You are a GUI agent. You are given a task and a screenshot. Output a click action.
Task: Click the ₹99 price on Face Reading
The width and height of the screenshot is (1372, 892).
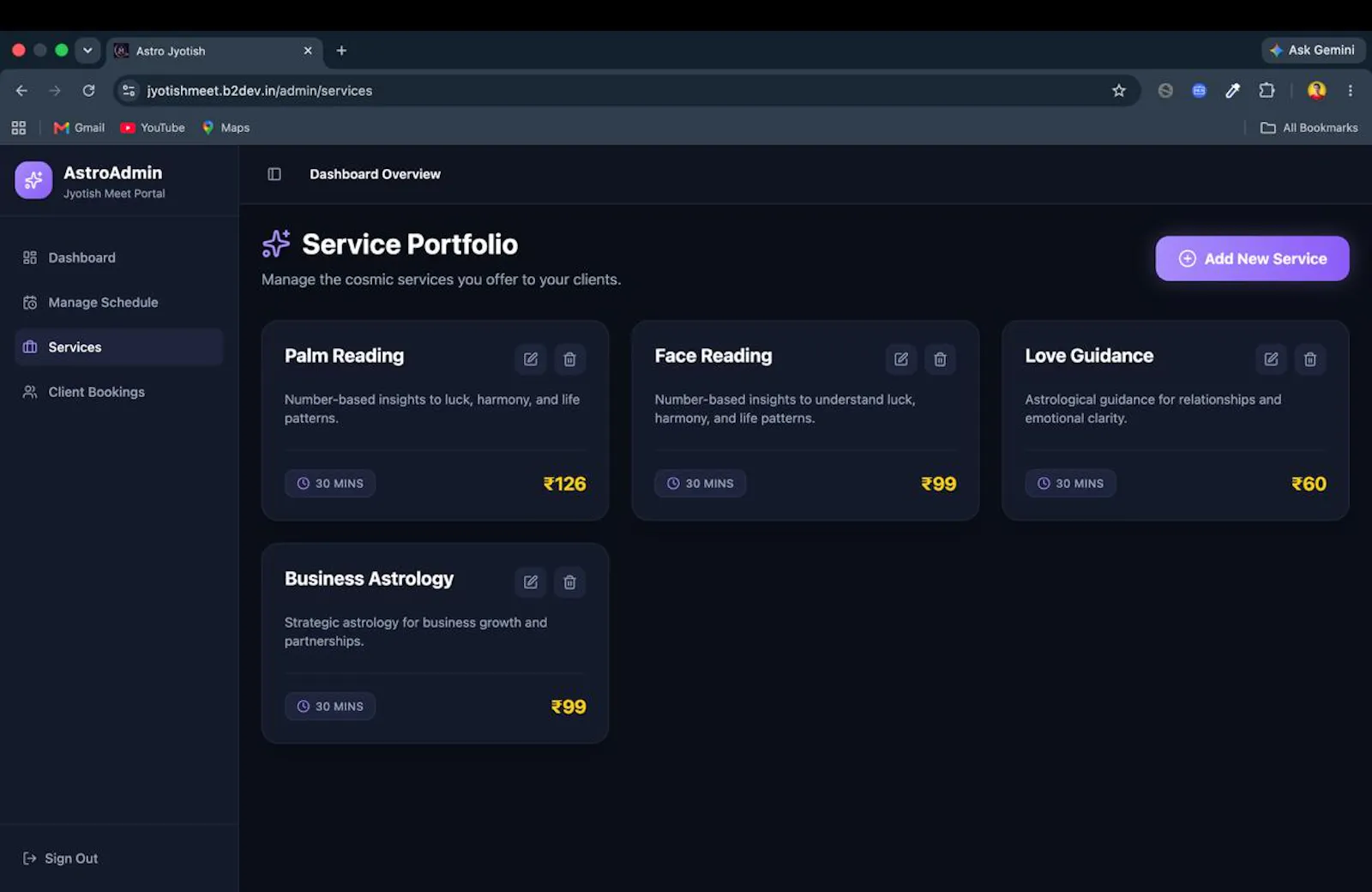tap(939, 484)
